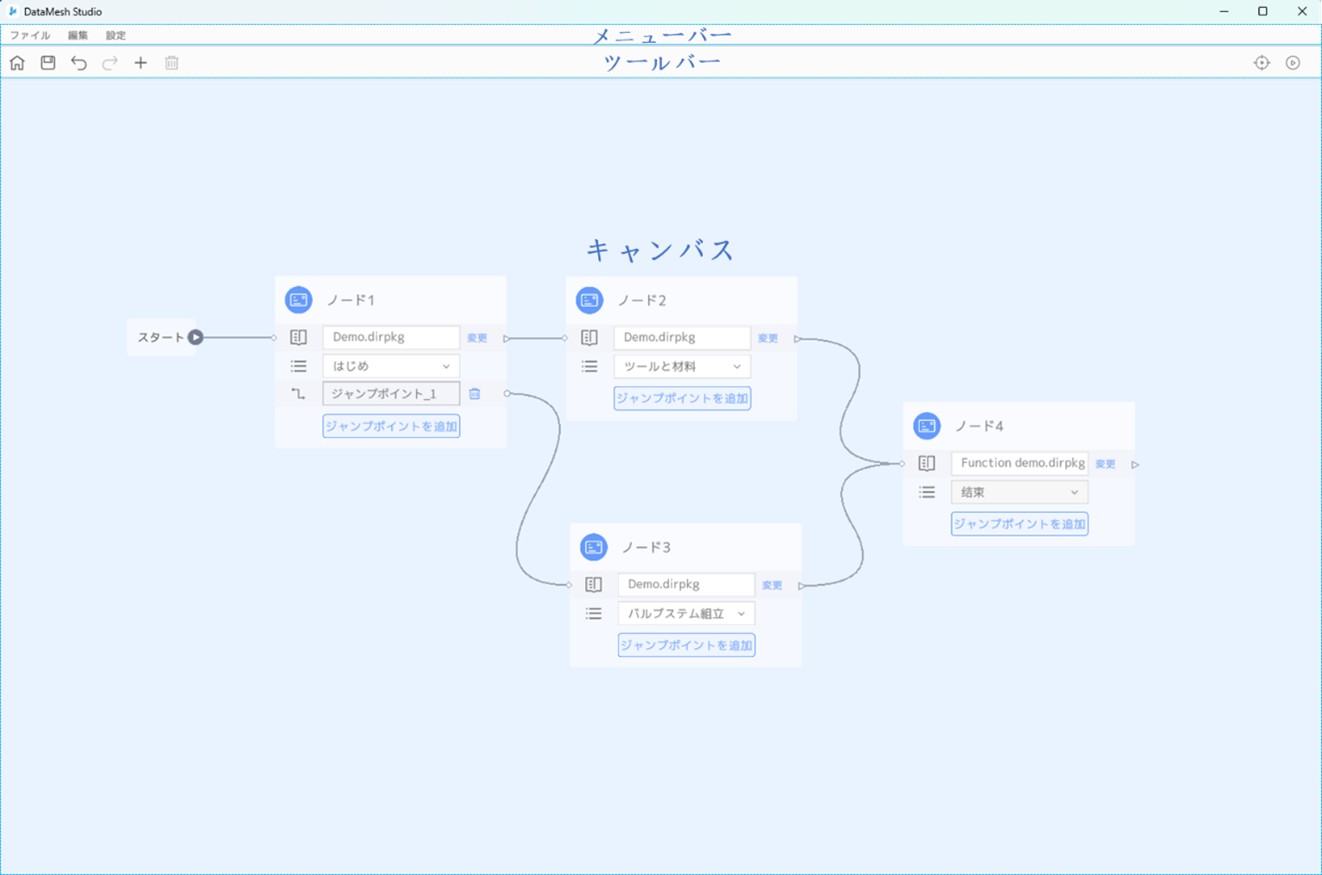The width and height of the screenshot is (1322, 875).
Task: Click the jump point step icon in ノード1
Action: [298, 394]
